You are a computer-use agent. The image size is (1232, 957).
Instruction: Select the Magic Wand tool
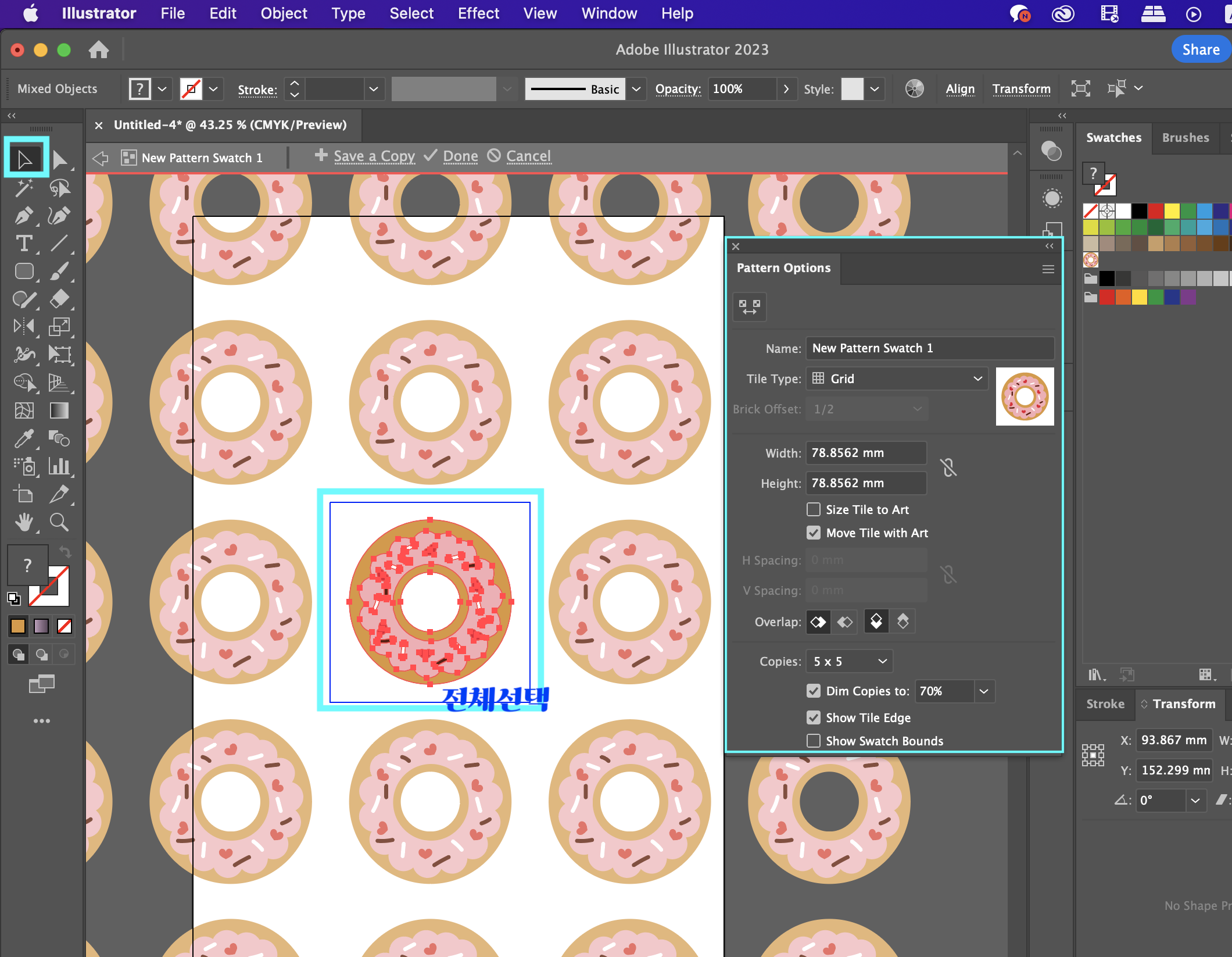(x=24, y=188)
